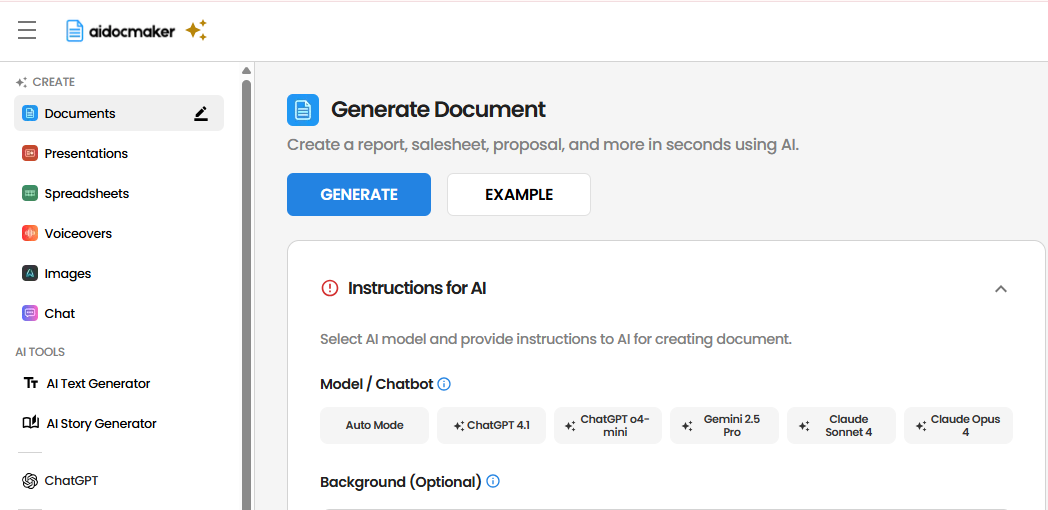The image size is (1048, 510).
Task: Open AI Story Generator tool
Action: point(101,423)
